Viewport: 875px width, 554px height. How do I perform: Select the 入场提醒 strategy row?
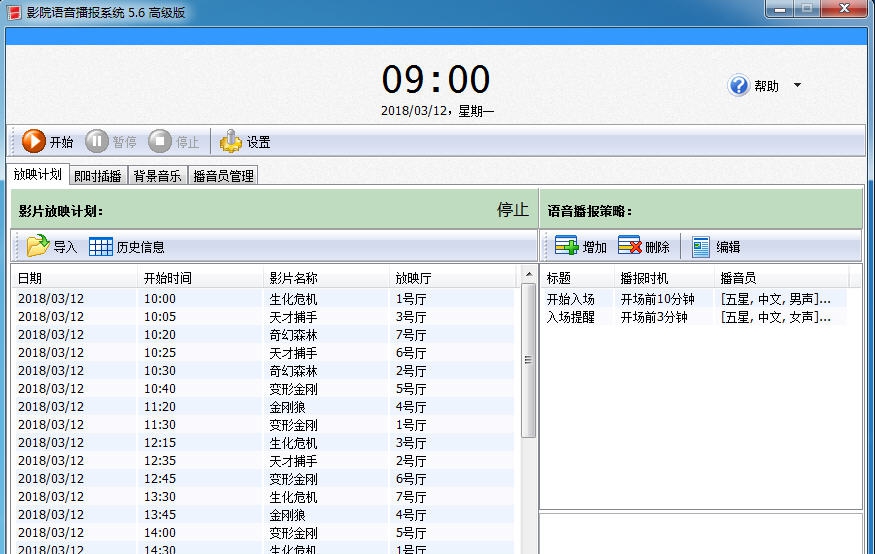tap(694, 317)
